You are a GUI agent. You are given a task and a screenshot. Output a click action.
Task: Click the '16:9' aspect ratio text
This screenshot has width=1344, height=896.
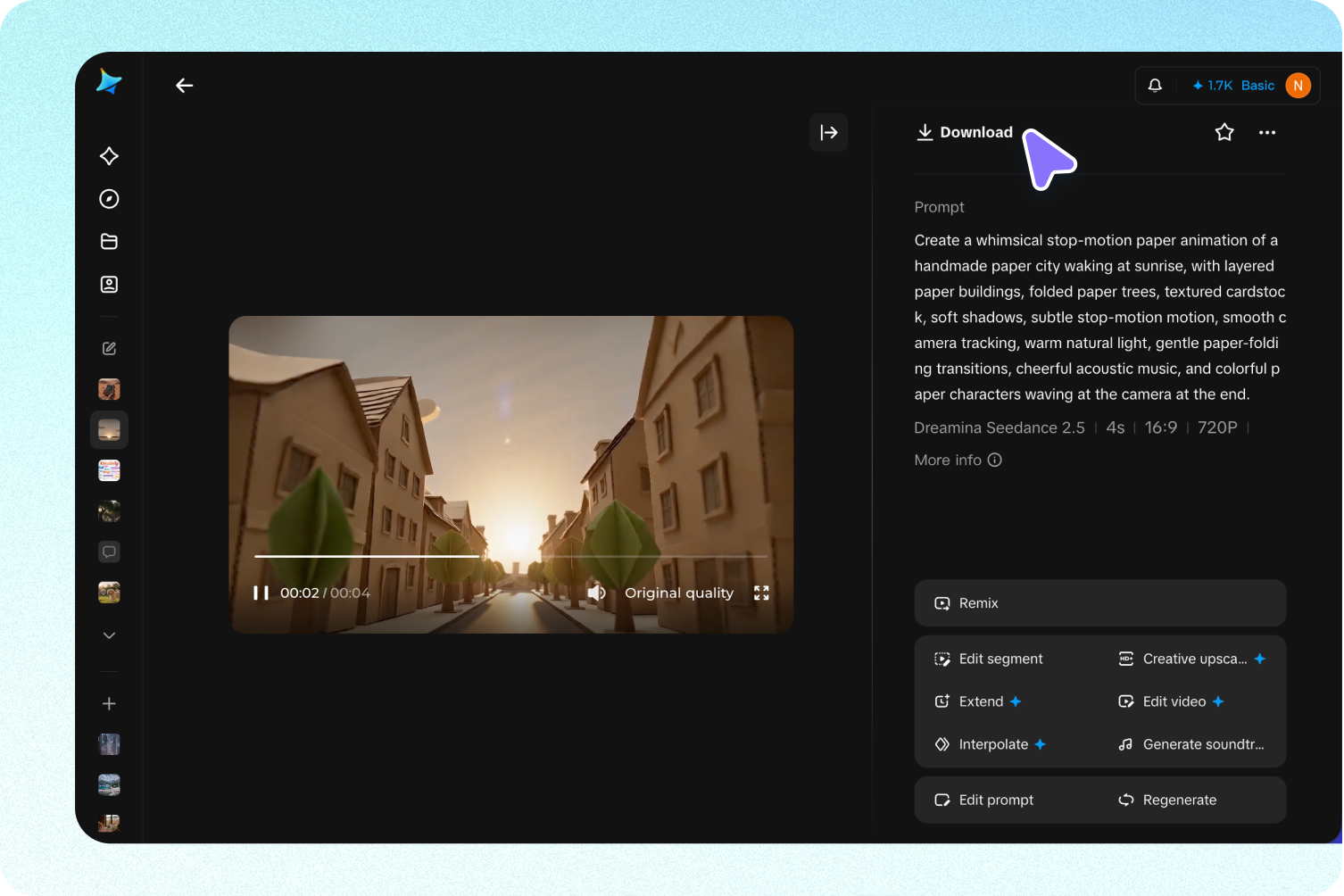1160,428
